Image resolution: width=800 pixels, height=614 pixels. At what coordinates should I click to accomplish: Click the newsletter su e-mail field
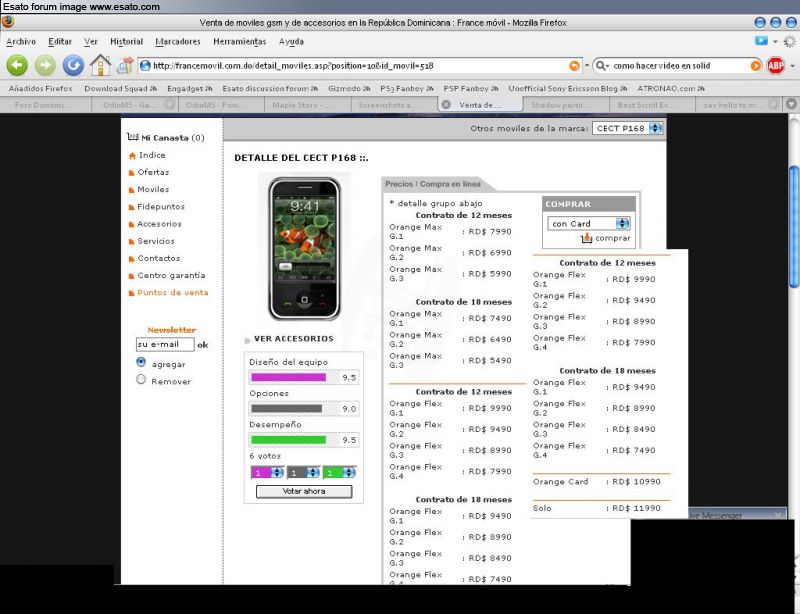click(x=165, y=345)
